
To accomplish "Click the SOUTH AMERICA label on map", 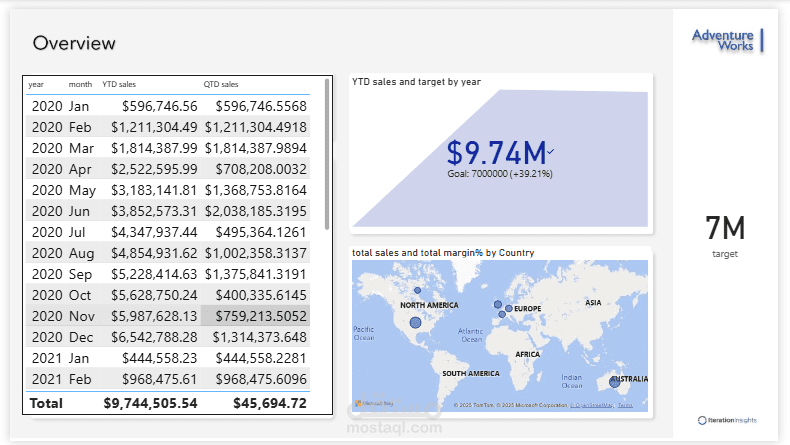I will [x=471, y=373].
